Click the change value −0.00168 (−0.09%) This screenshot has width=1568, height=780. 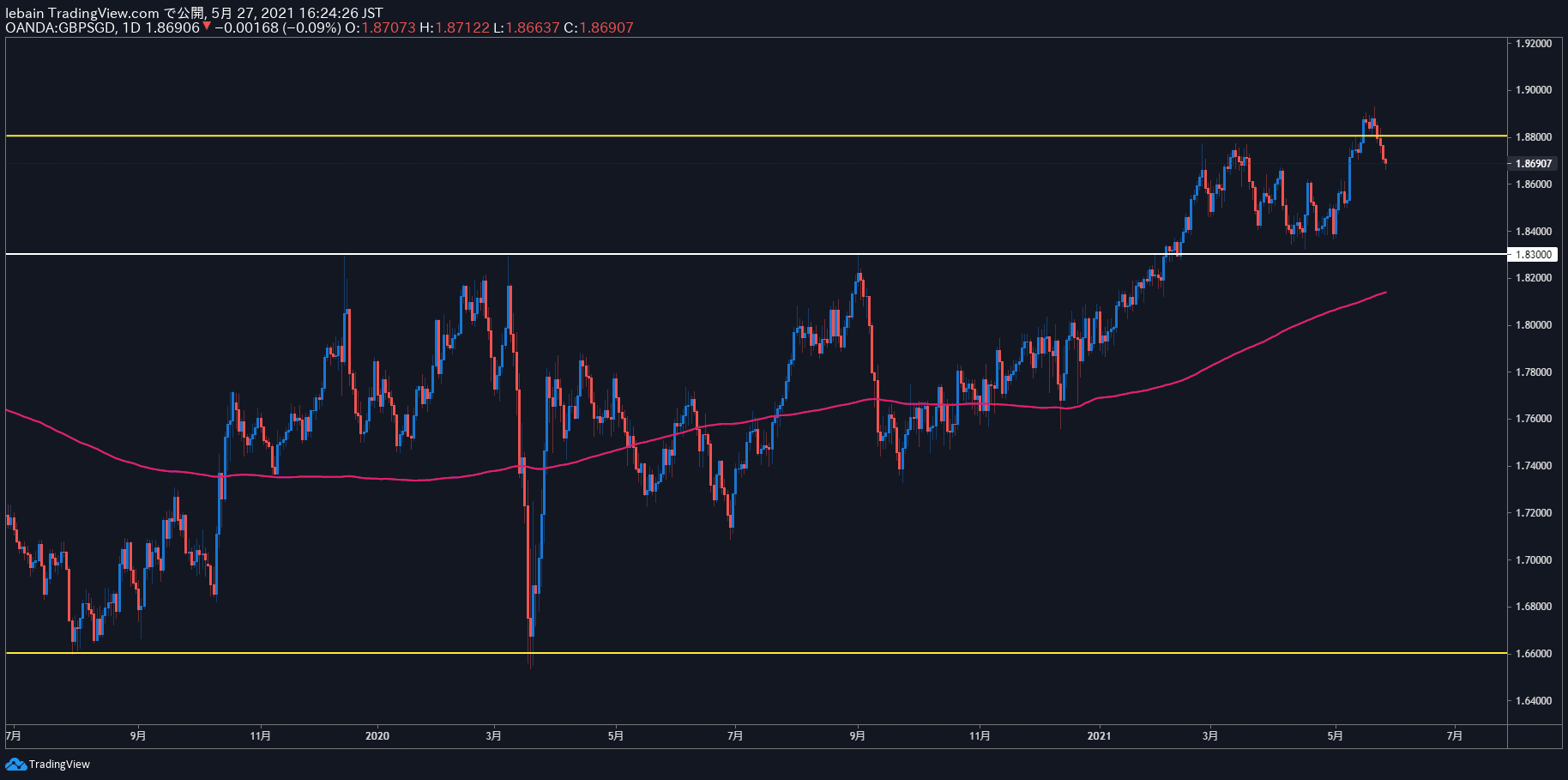(x=277, y=27)
